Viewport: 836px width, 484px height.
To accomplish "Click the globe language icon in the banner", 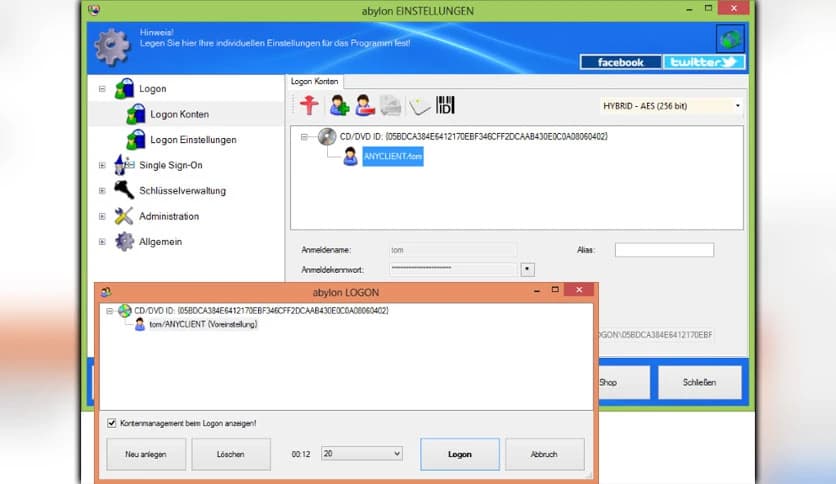I will point(730,39).
